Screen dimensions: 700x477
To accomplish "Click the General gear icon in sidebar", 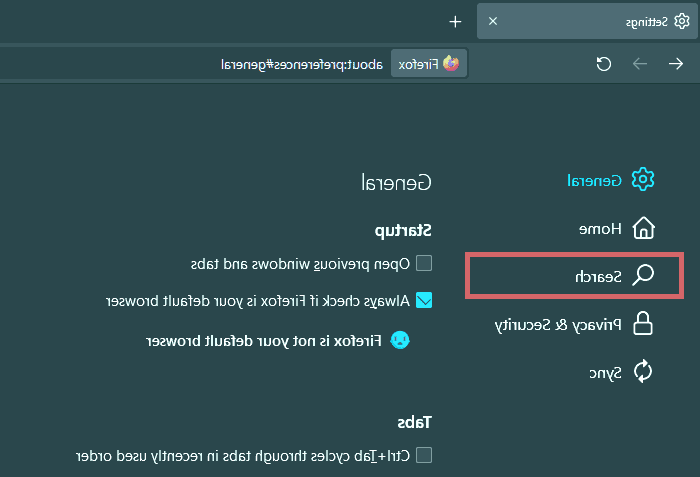I will [x=644, y=180].
